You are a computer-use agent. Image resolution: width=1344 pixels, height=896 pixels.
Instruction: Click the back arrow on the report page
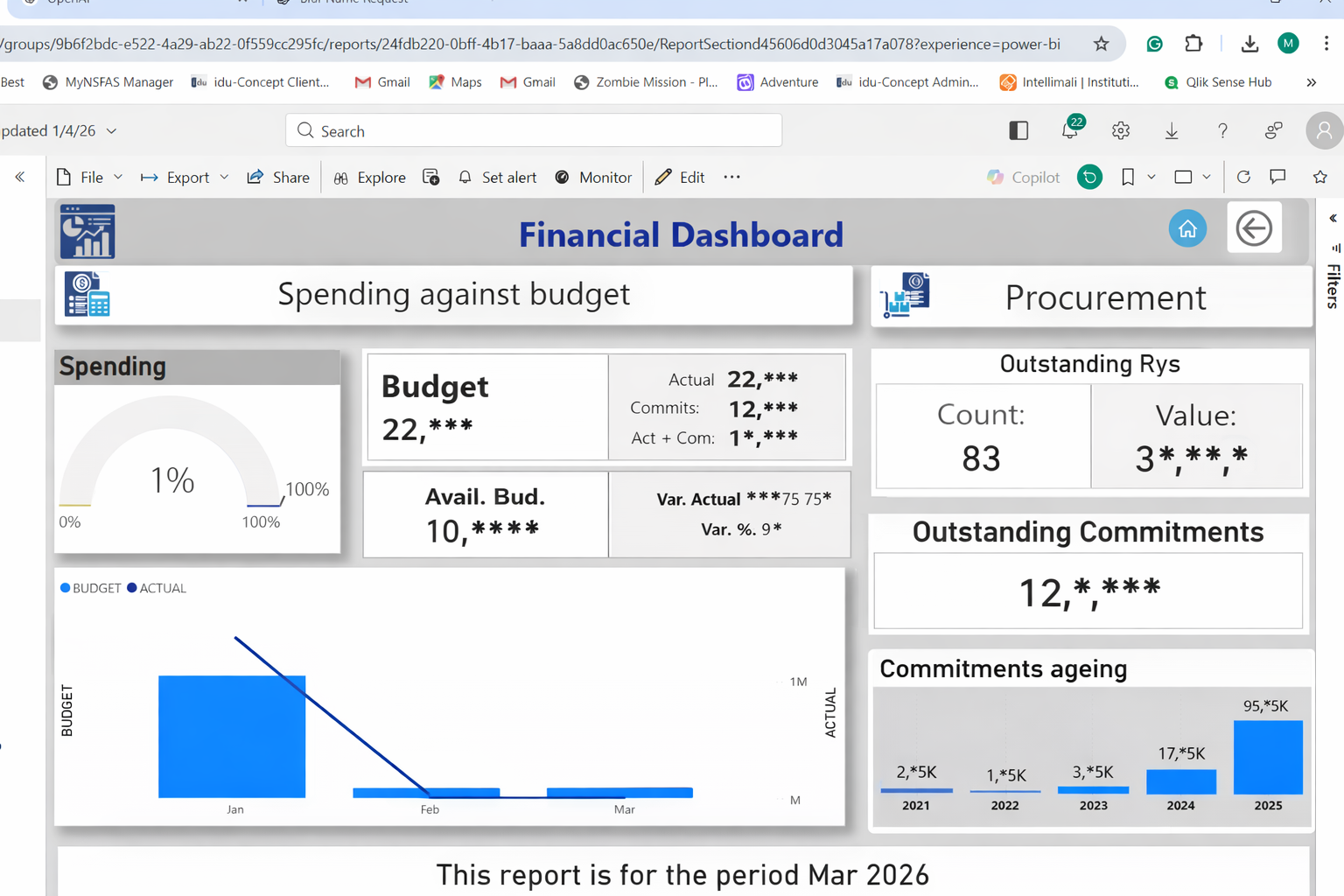(1254, 228)
